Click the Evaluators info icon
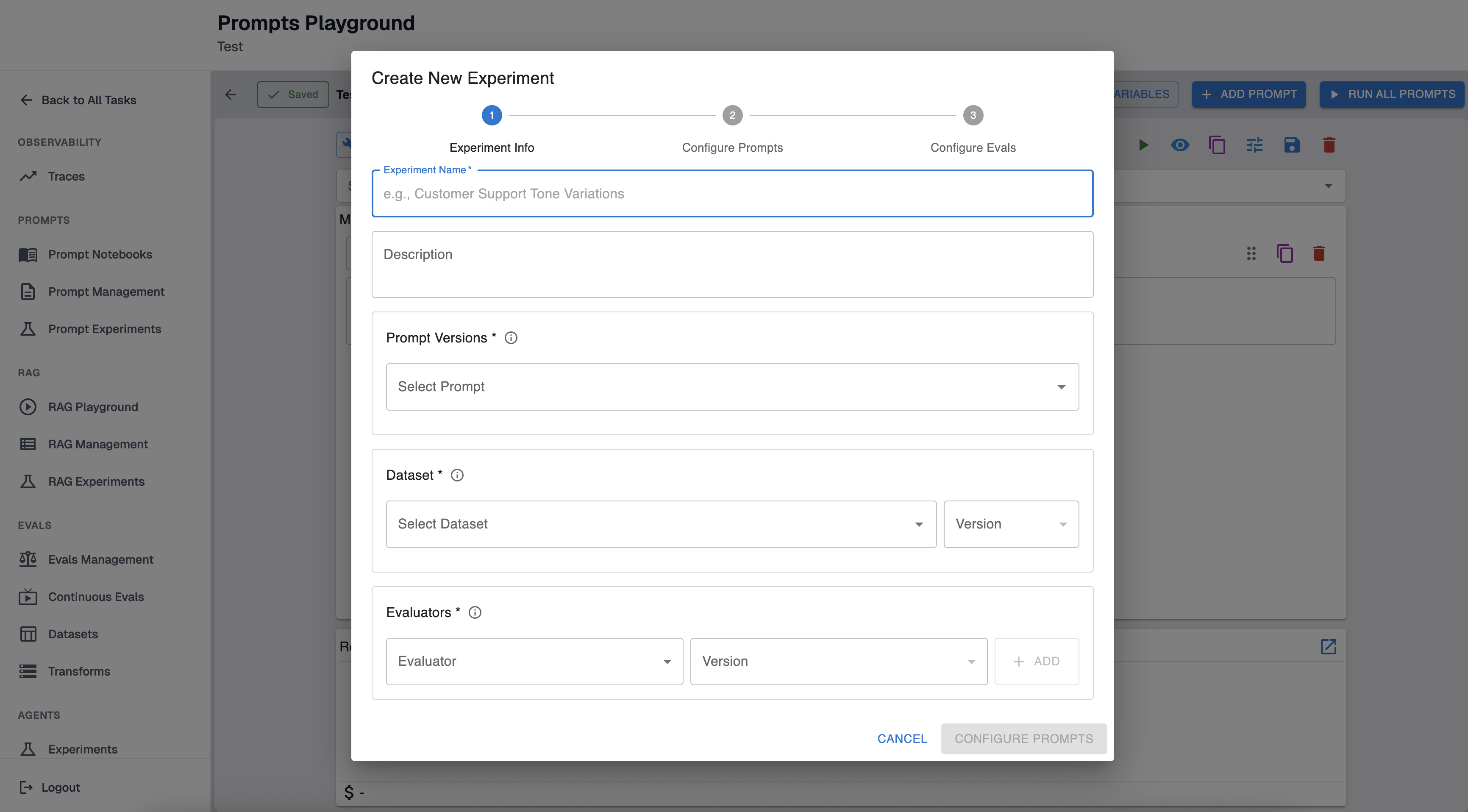 (475, 612)
